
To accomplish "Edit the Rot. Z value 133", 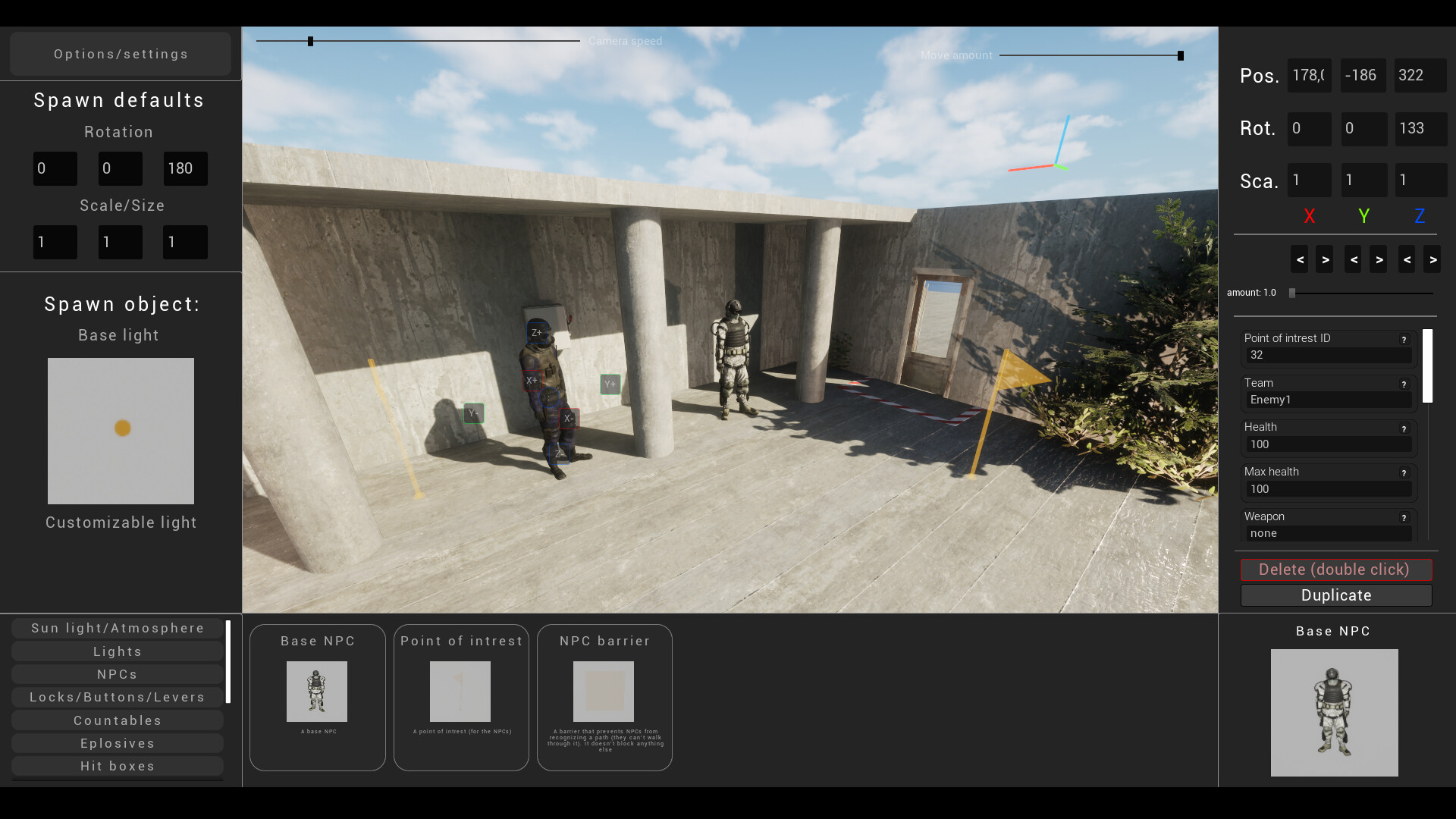I will pos(1420,128).
